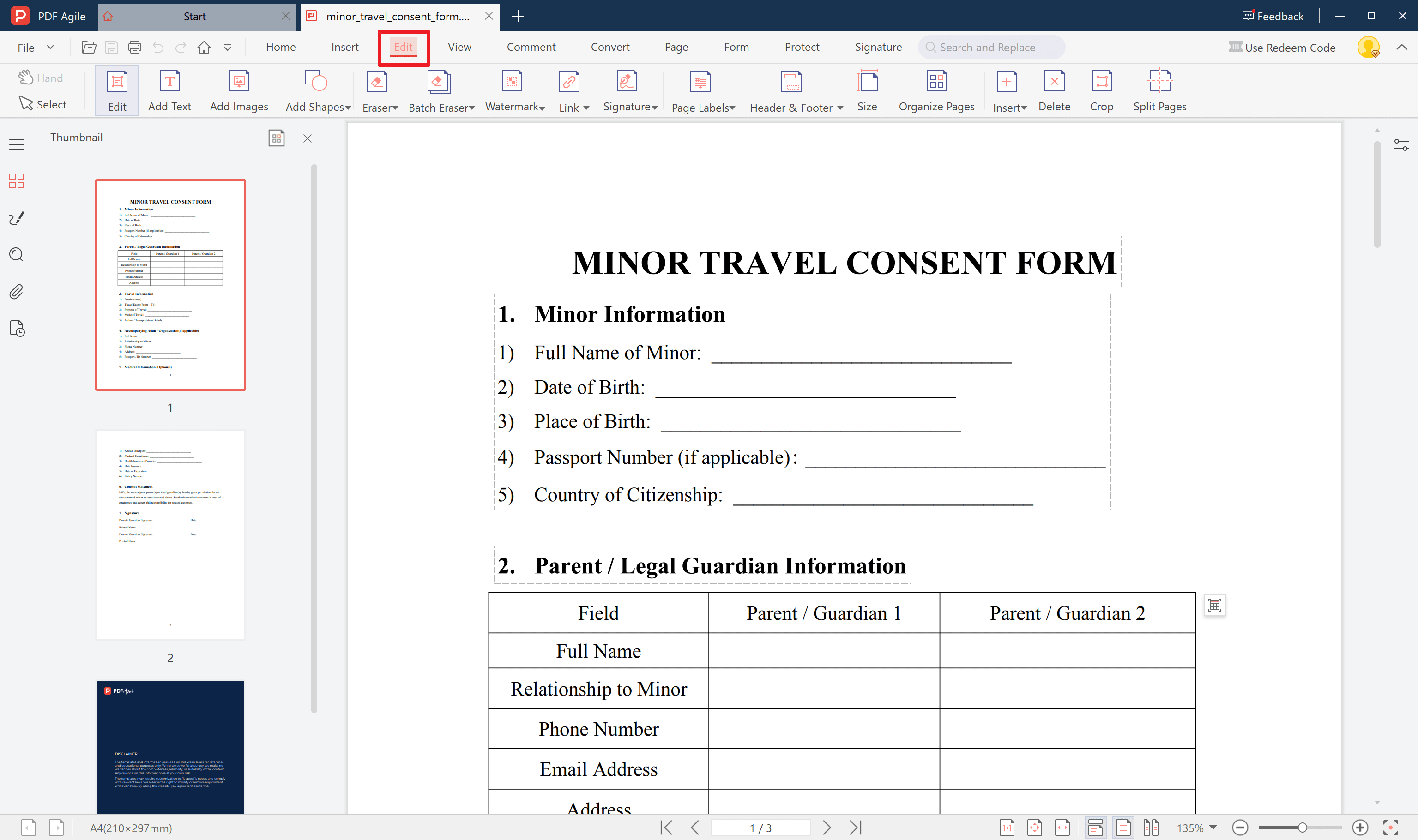Open the Convert ribbon tab
1418x840 pixels.
click(x=609, y=47)
